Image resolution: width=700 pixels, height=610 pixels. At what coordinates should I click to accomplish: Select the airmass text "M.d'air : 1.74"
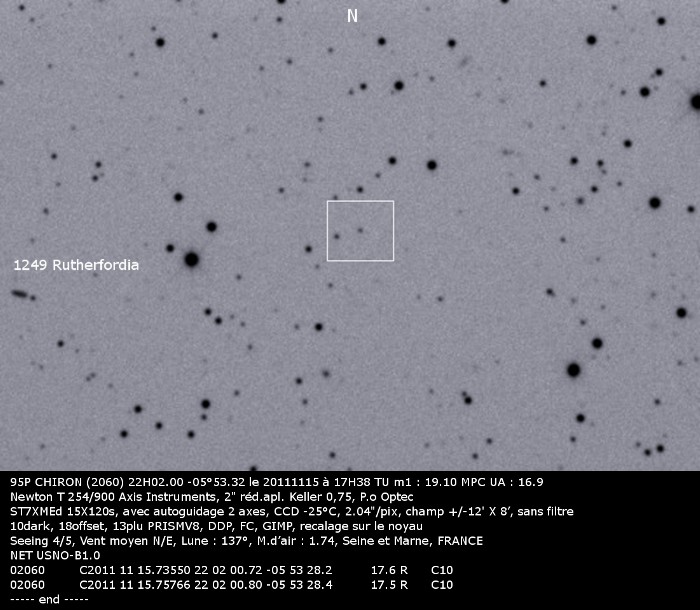[x=296, y=541]
